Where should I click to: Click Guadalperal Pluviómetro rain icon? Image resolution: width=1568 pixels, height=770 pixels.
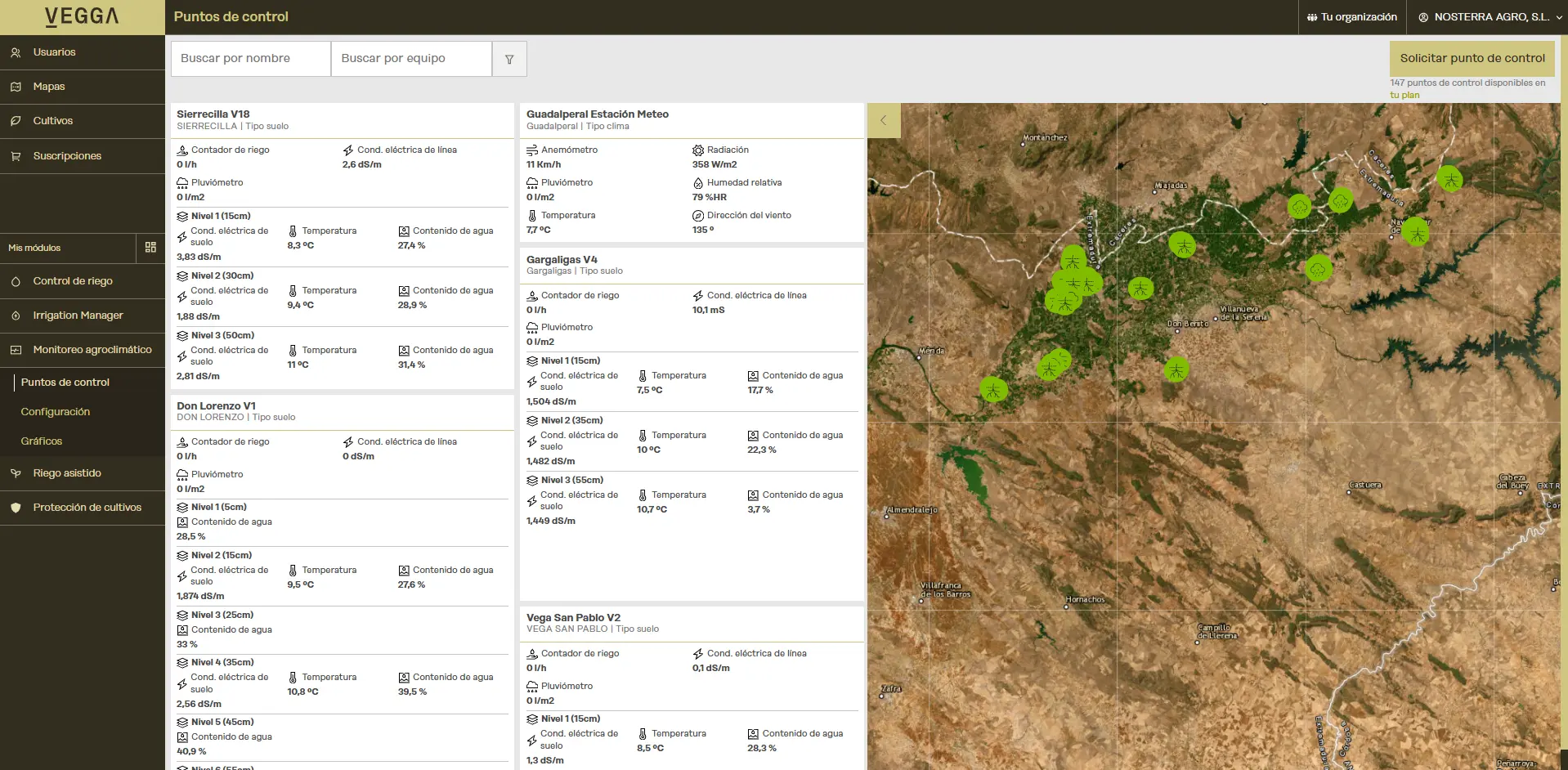tap(532, 183)
